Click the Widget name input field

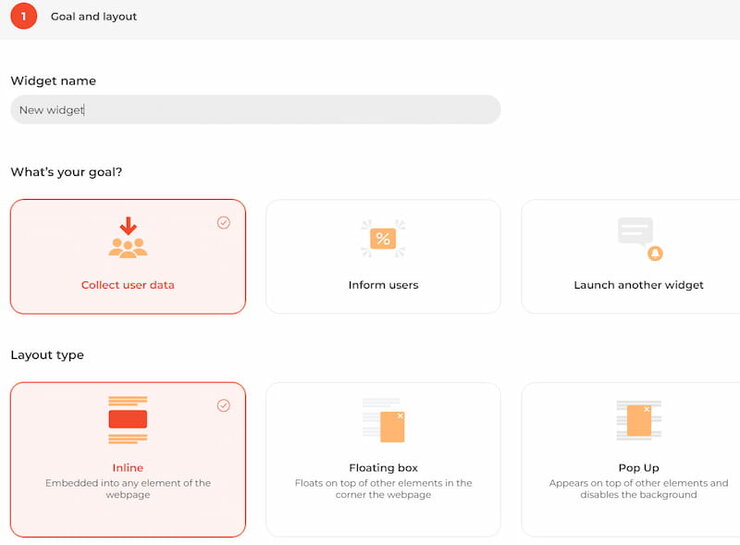tap(255, 110)
